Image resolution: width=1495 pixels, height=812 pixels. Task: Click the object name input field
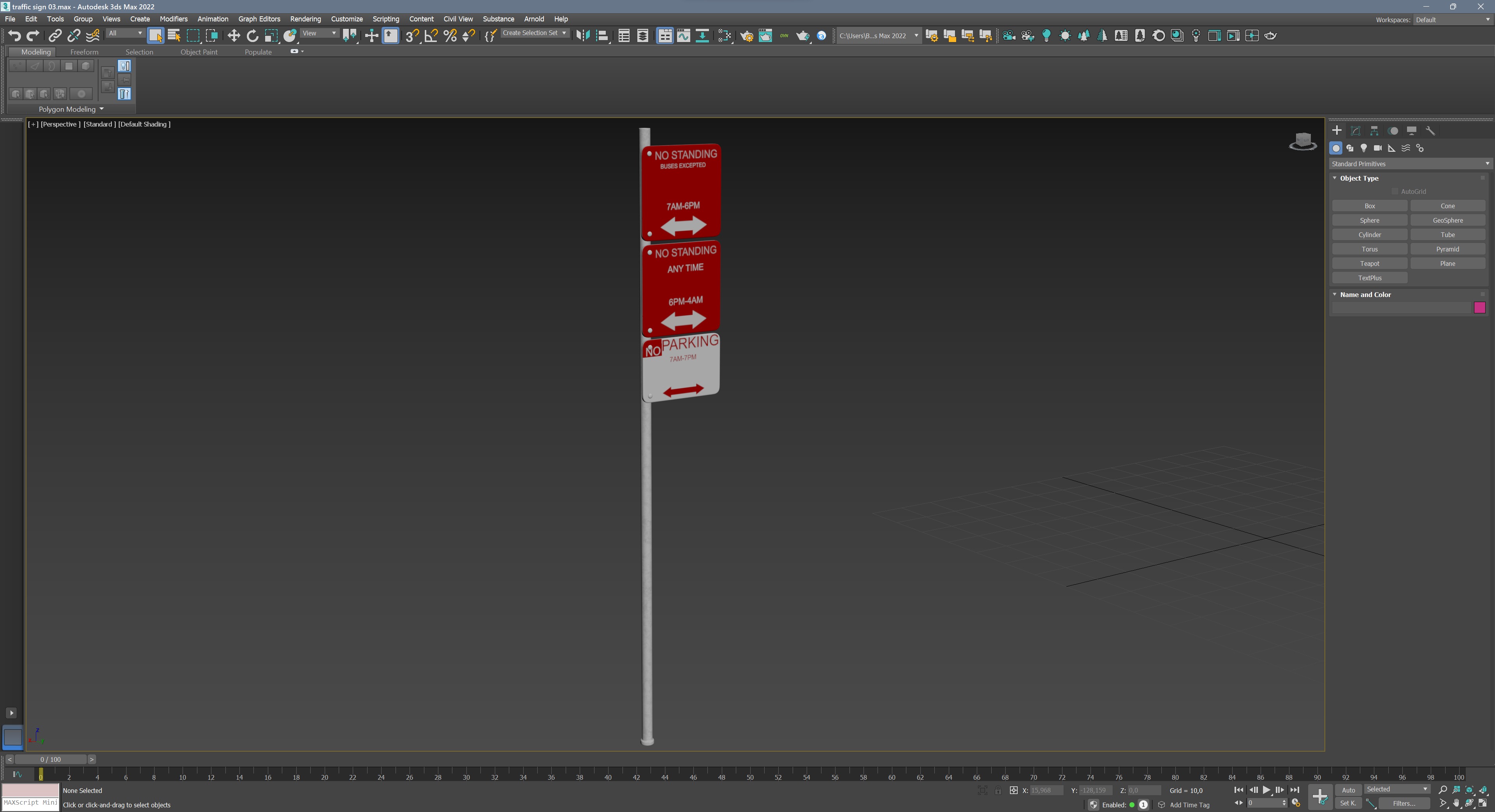click(x=1402, y=308)
